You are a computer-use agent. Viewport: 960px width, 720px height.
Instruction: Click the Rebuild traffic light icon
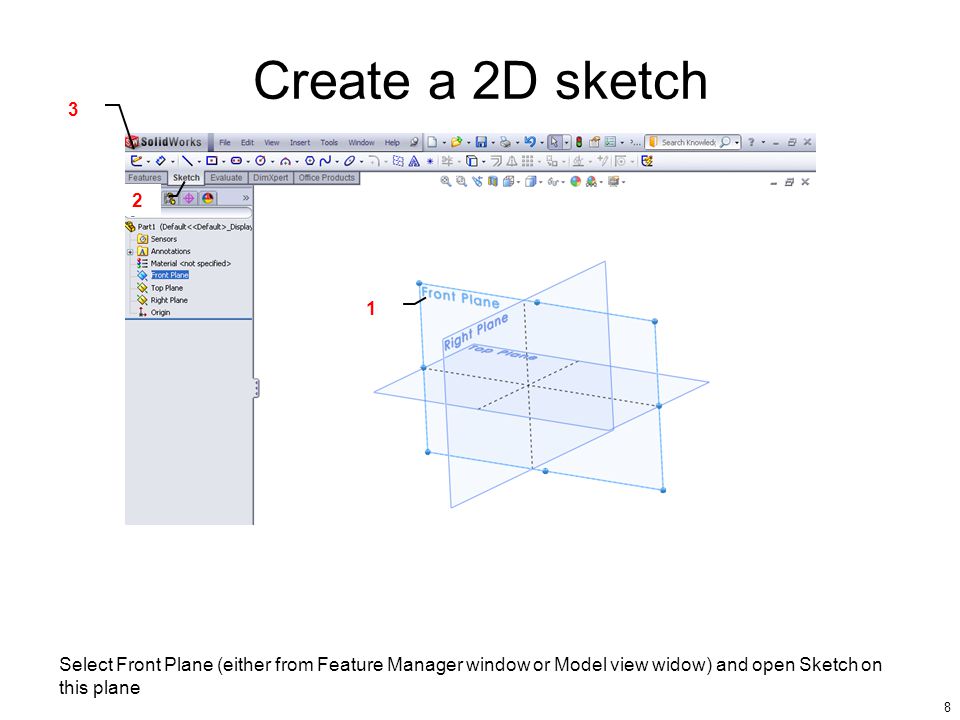coord(579,142)
